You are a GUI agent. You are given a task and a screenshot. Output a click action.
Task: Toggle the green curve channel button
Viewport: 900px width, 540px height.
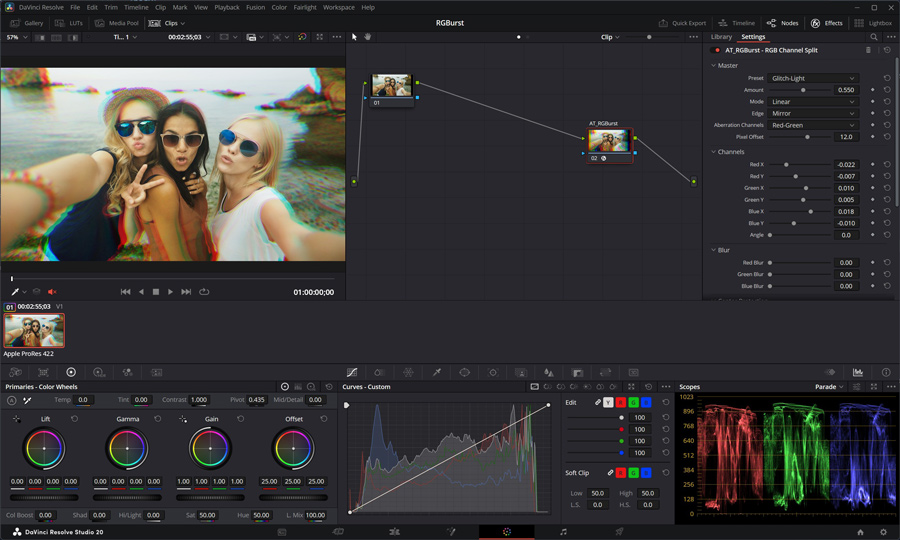click(x=633, y=403)
